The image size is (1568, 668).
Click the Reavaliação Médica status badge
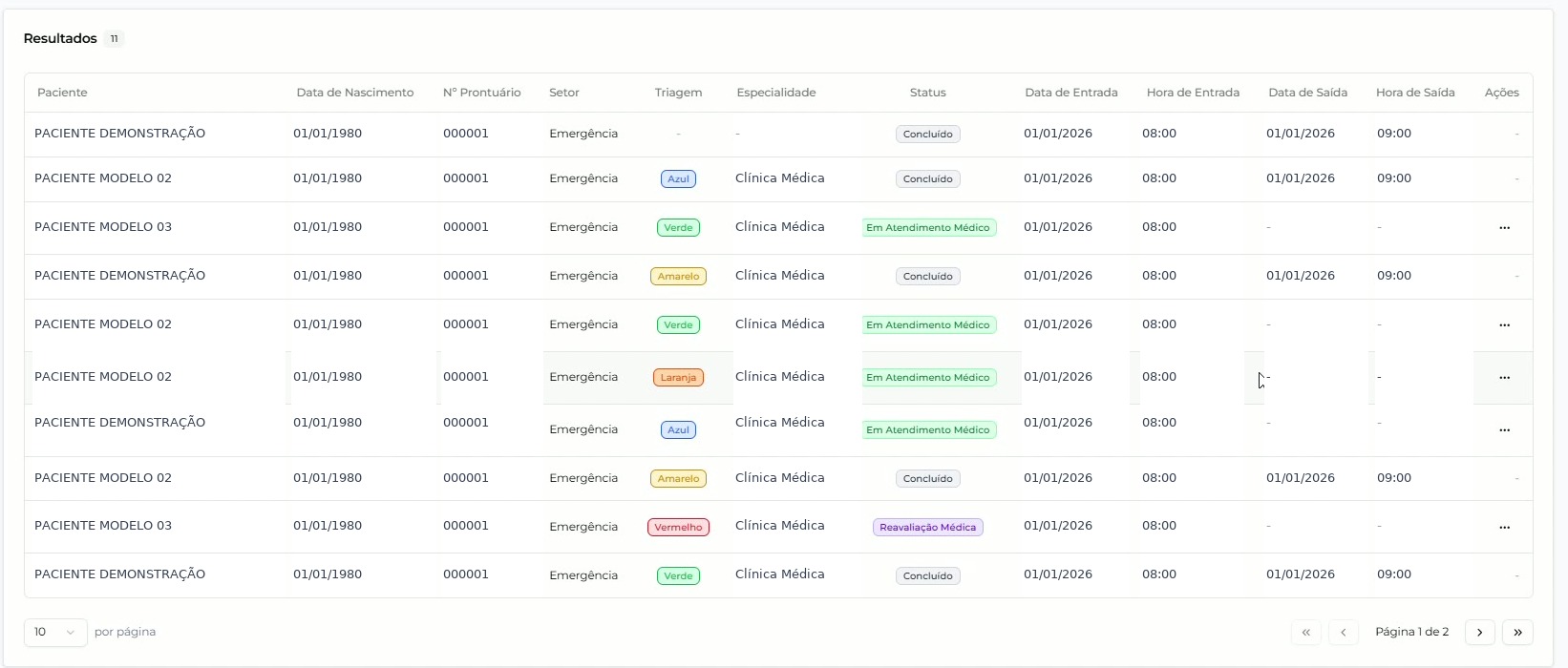927,528
